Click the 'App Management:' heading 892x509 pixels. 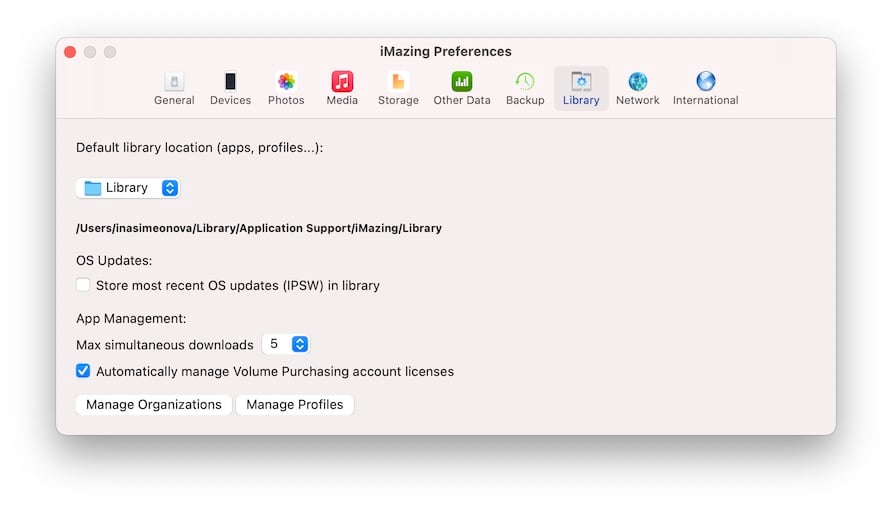coord(131,318)
